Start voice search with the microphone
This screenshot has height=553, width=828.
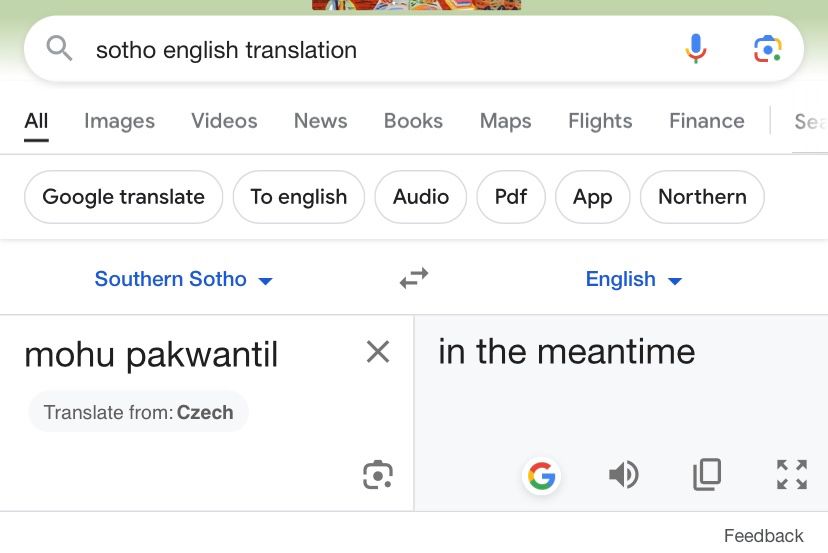[696, 48]
